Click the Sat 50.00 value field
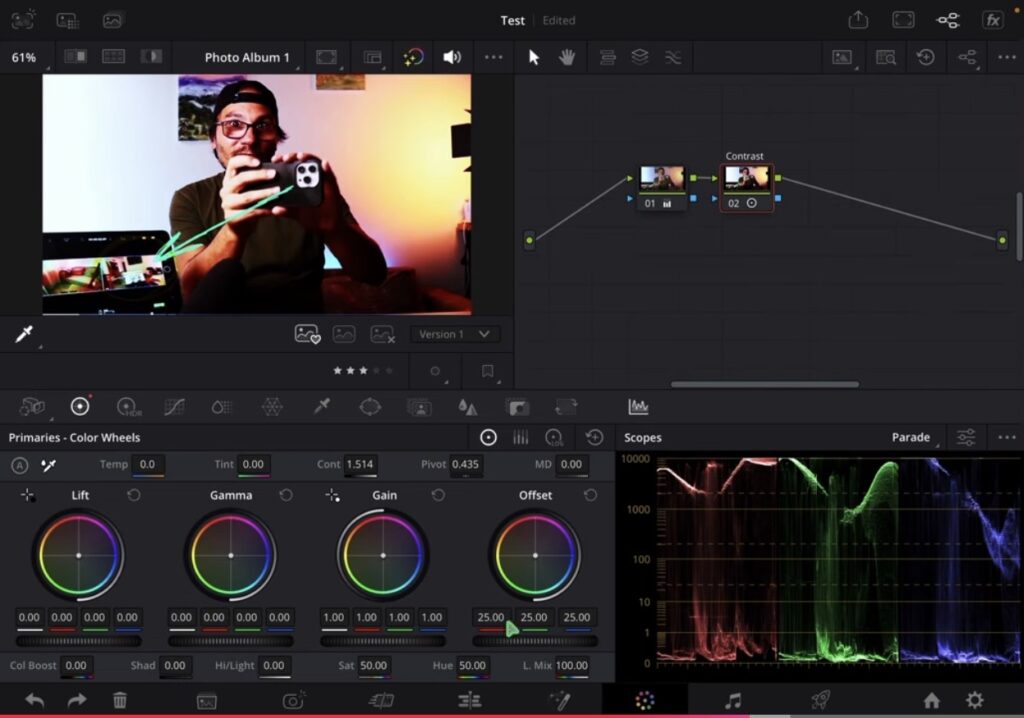The width and height of the screenshot is (1024, 718). coord(374,666)
